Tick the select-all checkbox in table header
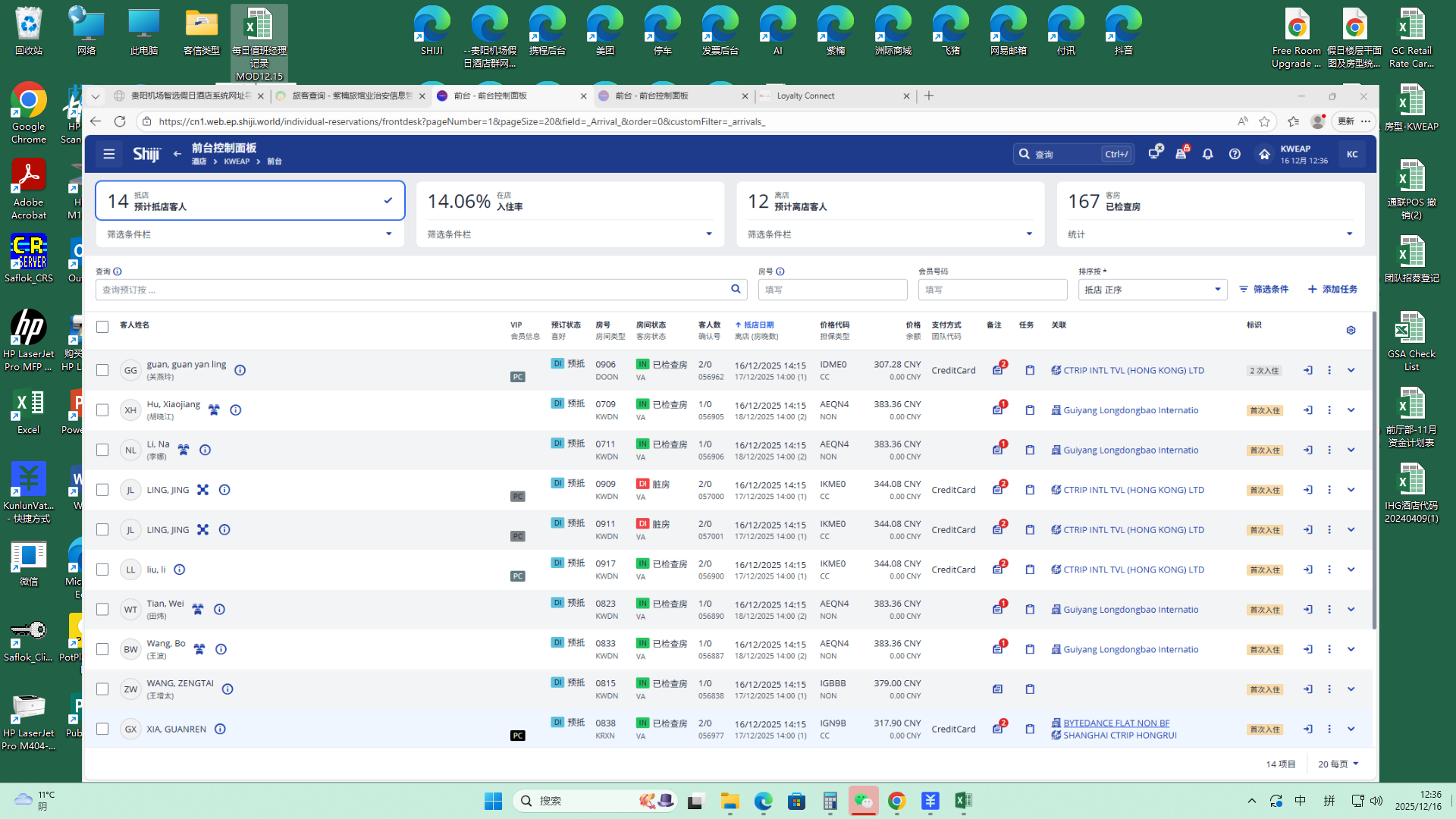 (102, 327)
